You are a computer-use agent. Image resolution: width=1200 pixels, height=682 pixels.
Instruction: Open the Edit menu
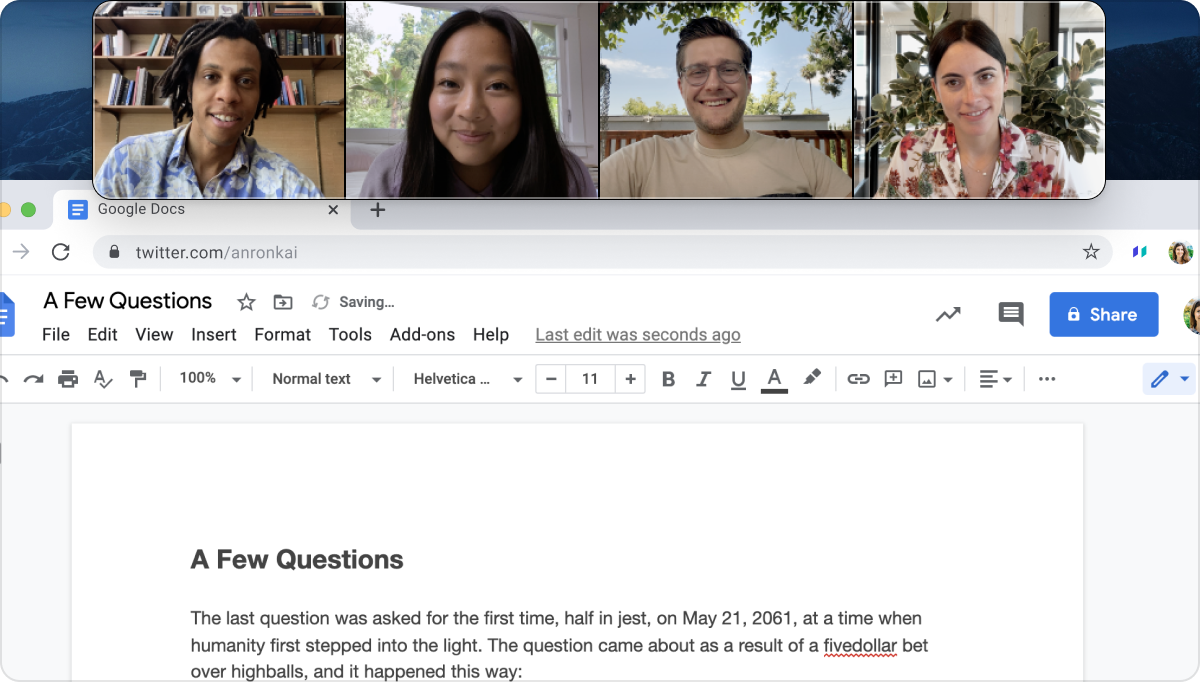pos(103,335)
